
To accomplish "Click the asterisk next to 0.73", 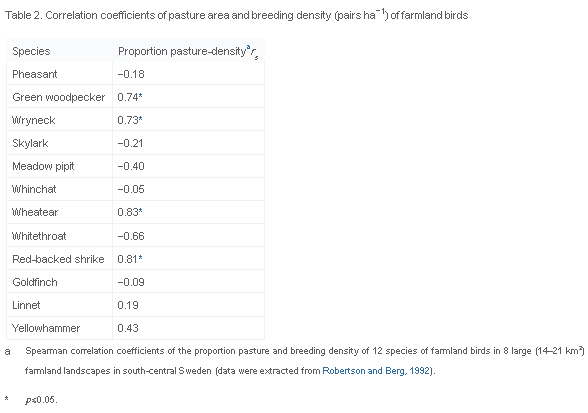I will pos(141,119).
